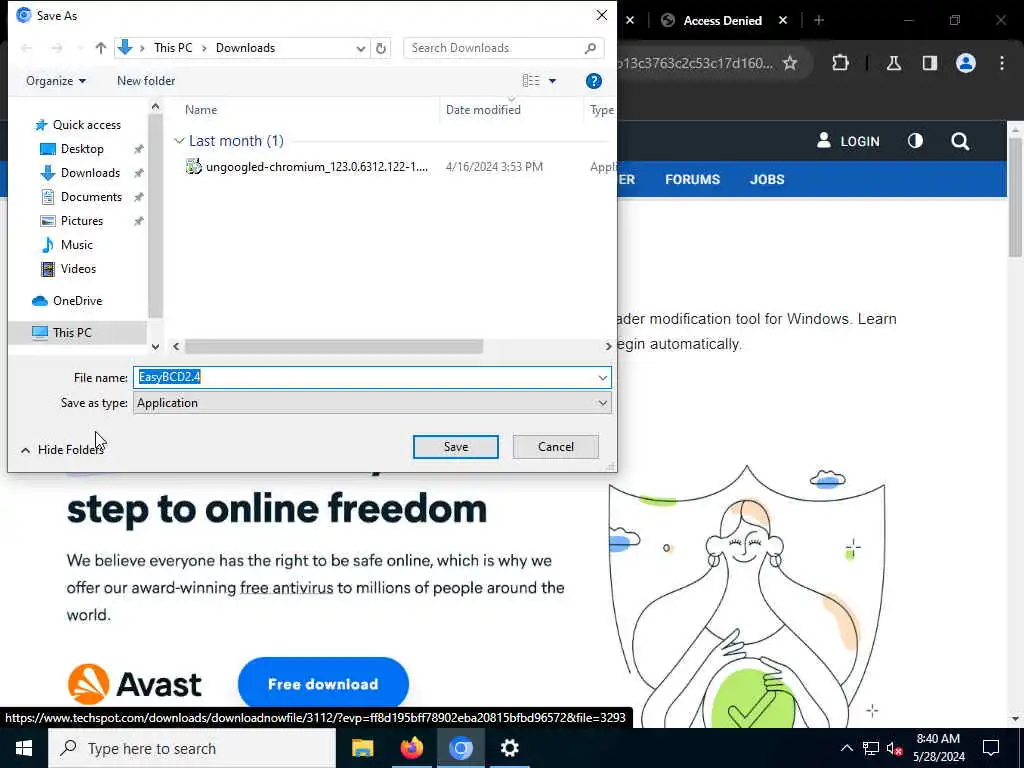Sort files by Name column
The image size is (1024, 768).
[200, 110]
